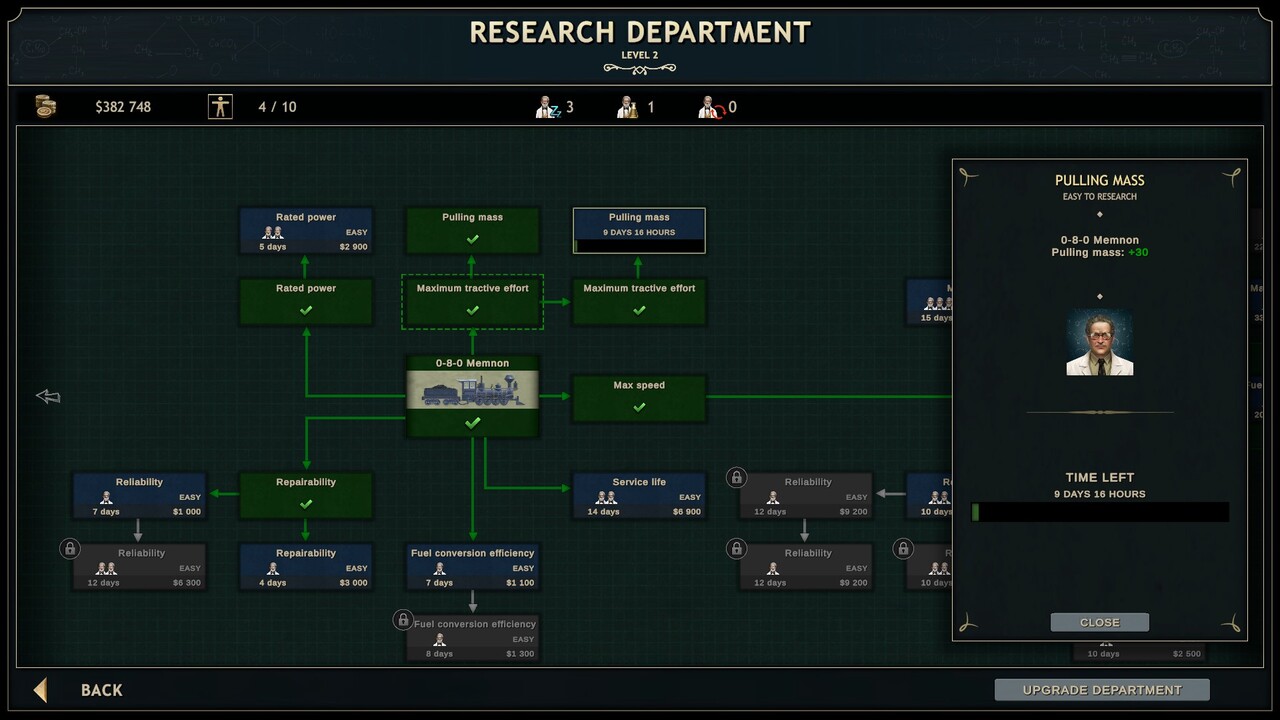Click the scientist portrait in Pulling mass panel
The image size is (1280, 720).
[x=1099, y=343]
